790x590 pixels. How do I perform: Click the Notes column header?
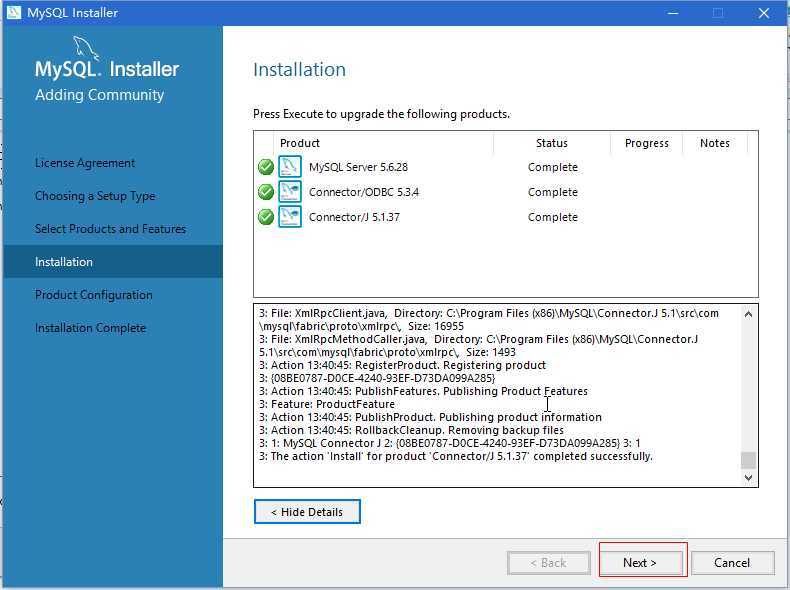pyautogui.click(x=714, y=143)
